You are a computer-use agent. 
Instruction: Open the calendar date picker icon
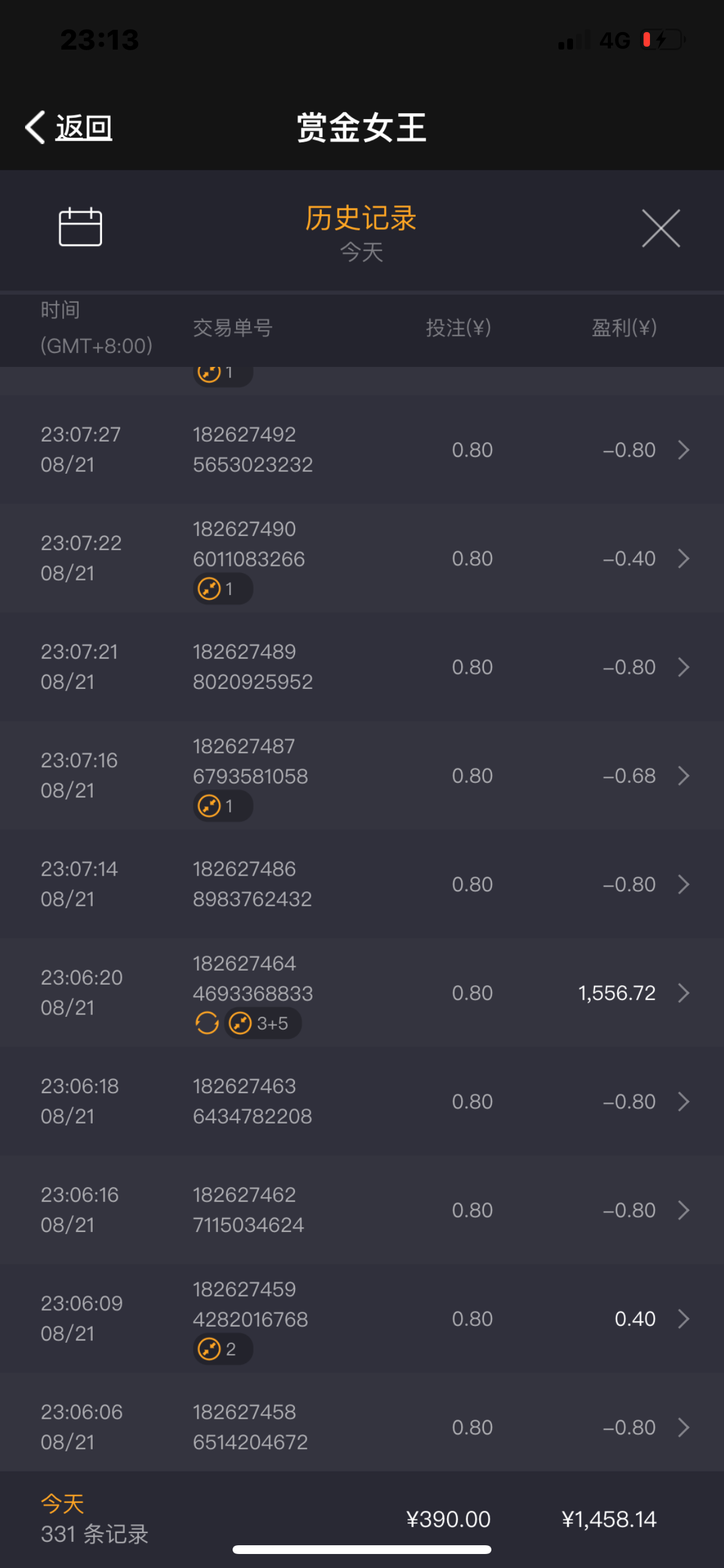[80, 227]
